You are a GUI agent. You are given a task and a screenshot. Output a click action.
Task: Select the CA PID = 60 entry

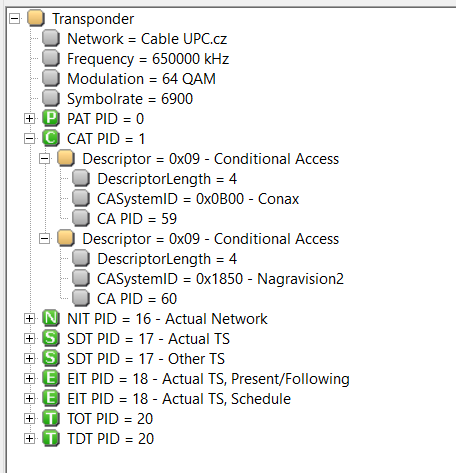(137, 299)
